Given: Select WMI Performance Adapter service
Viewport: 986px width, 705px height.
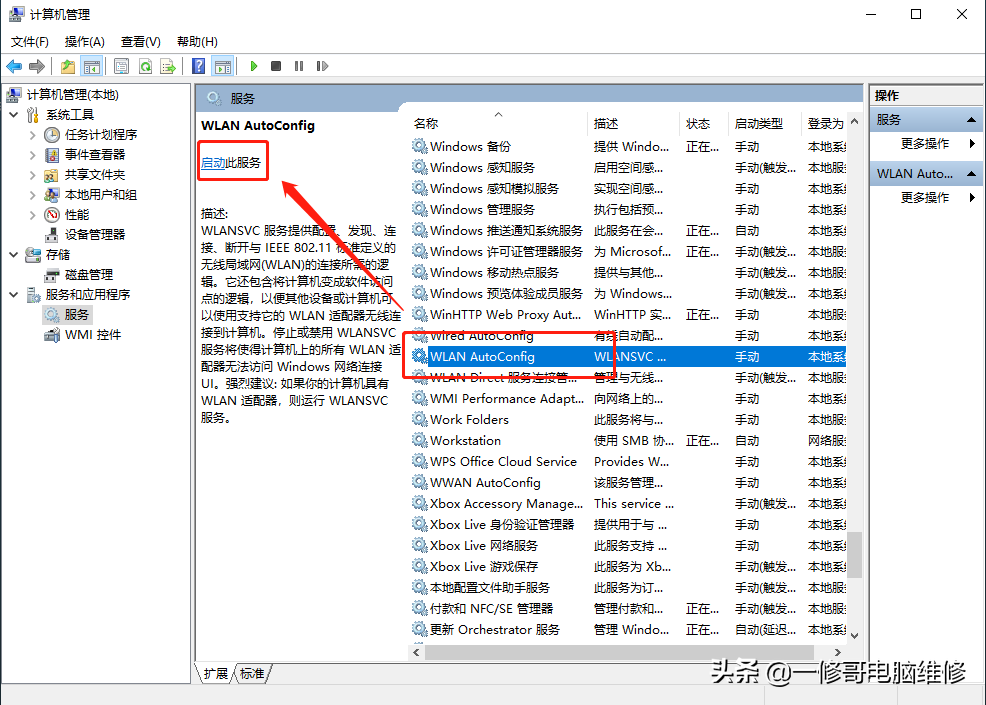Looking at the screenshot, I should click(628, 399).
